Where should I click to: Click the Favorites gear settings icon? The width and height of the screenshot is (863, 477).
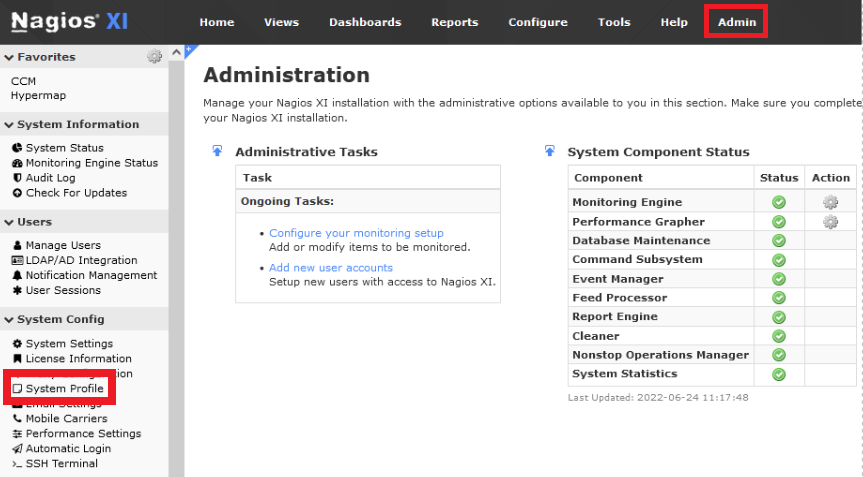click(154, 57)
